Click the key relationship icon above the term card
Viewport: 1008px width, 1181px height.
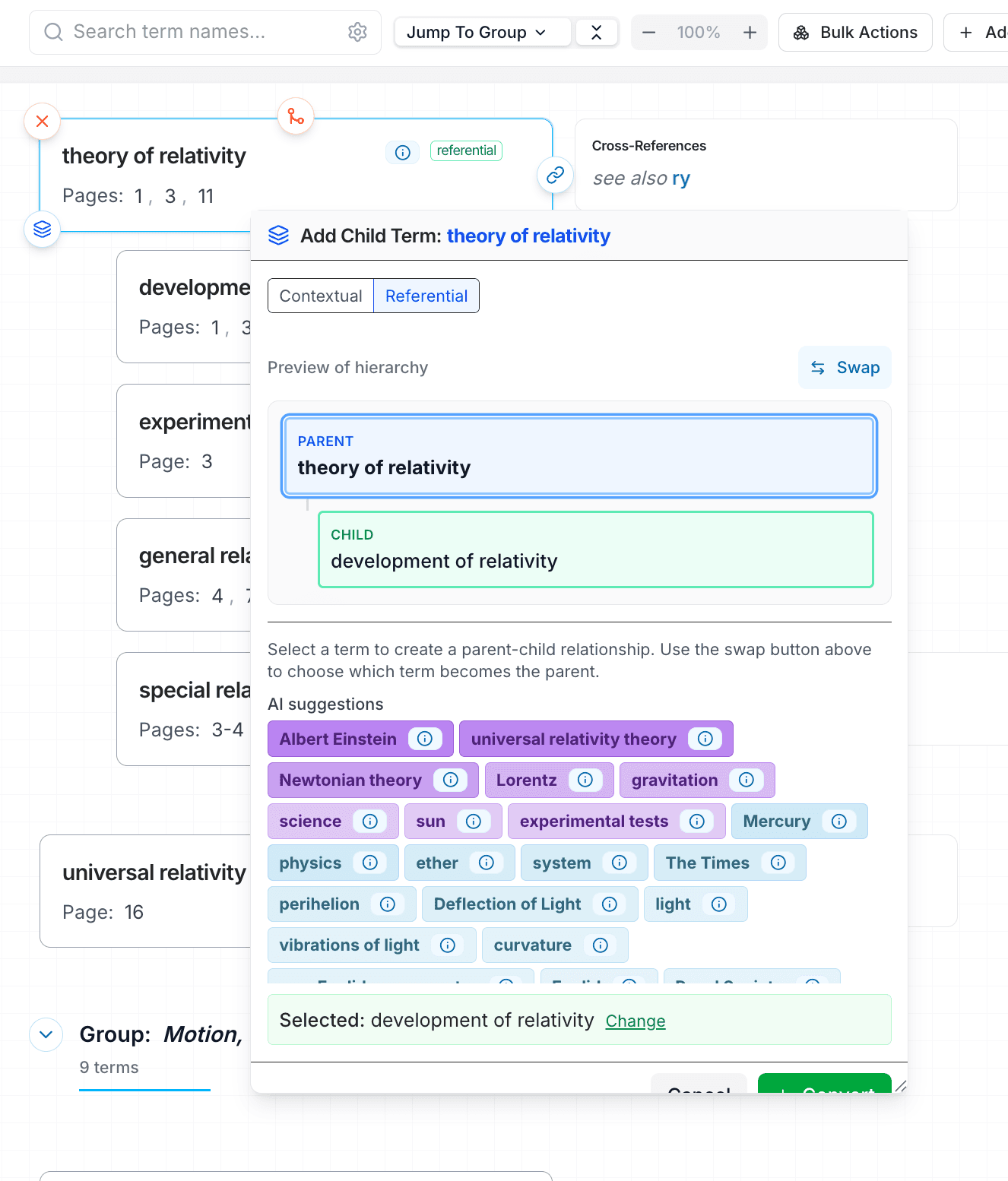click(296, 116)
